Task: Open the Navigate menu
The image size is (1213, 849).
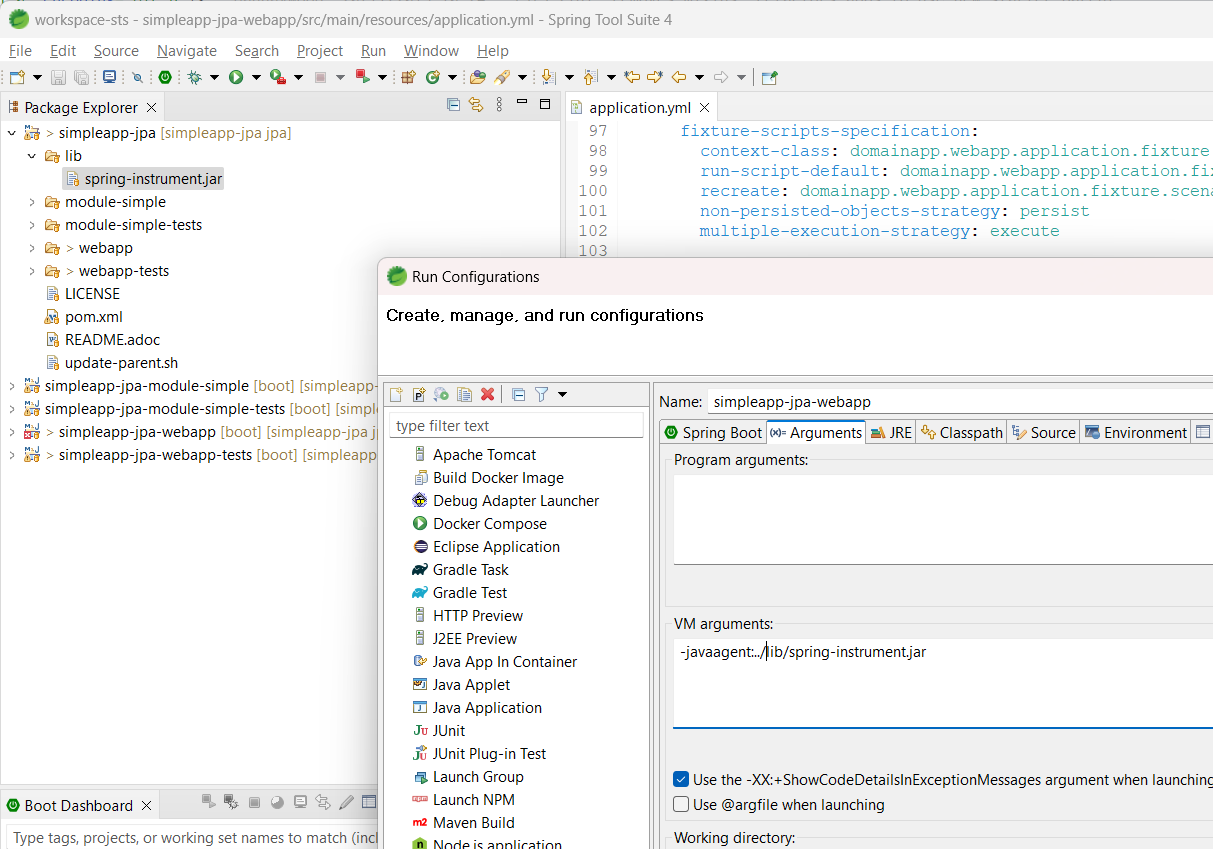Action: click(186, 51)
